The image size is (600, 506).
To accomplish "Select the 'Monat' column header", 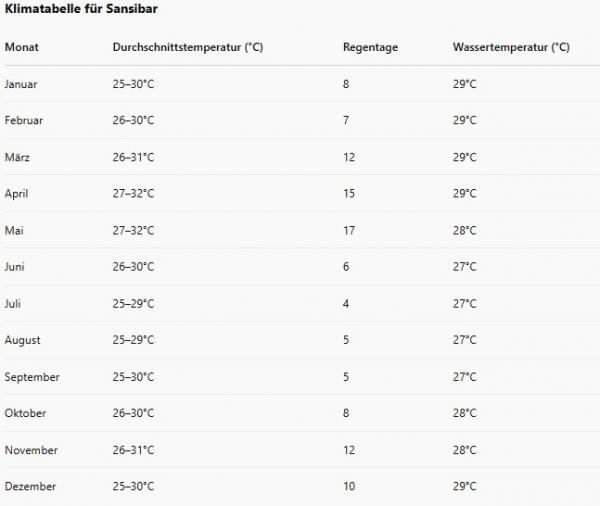I will (21, 47).
